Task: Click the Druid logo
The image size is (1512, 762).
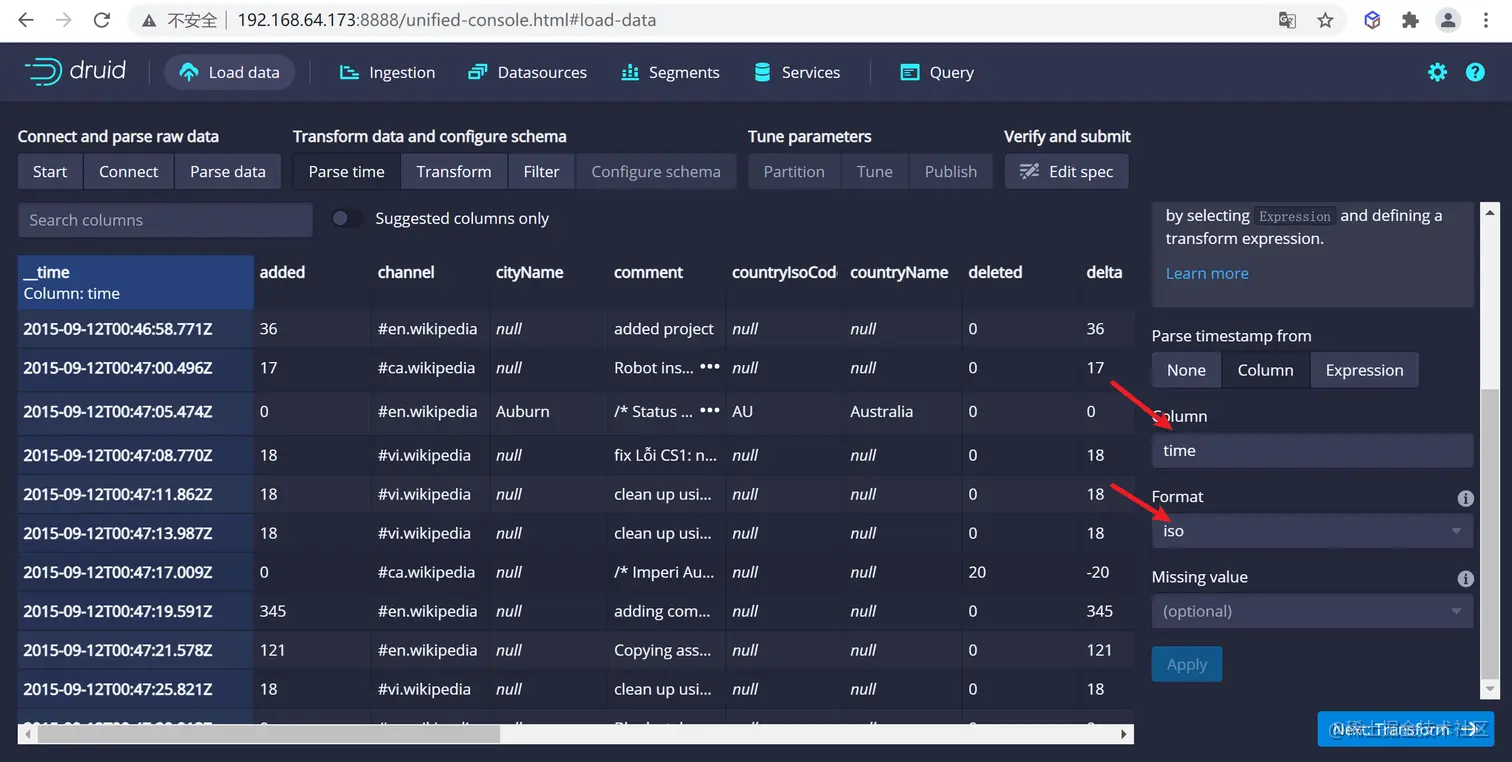Action: (75, 71)
